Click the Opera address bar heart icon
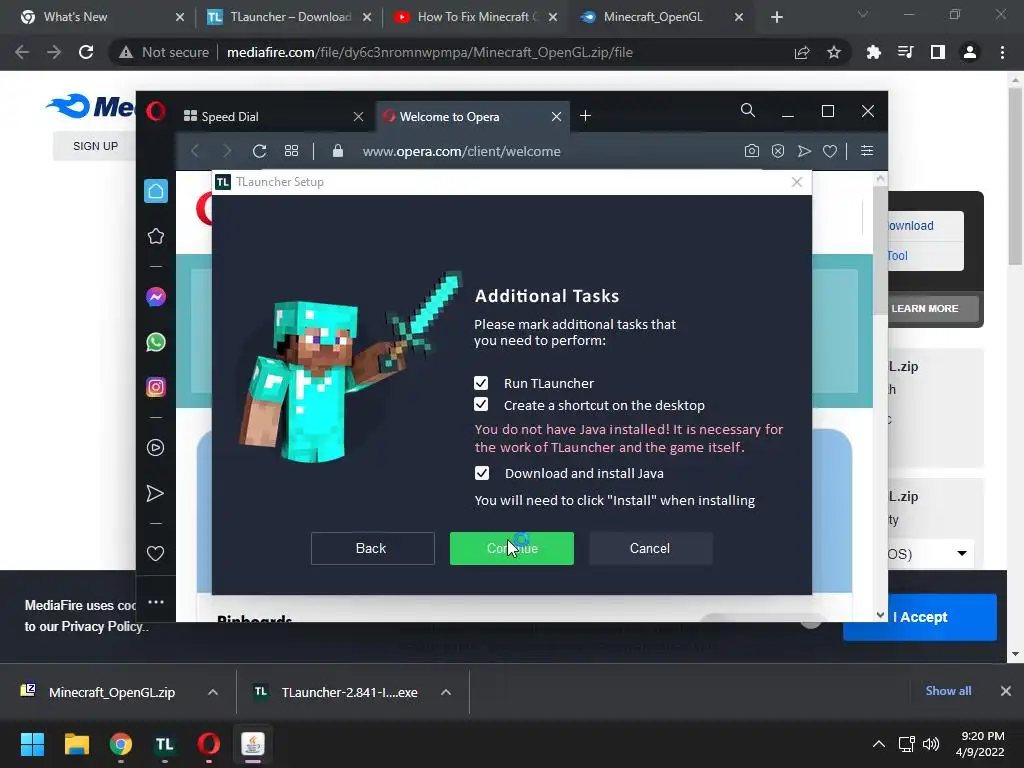The height and width of the screenshot is (768, 1024). [830, 152]
